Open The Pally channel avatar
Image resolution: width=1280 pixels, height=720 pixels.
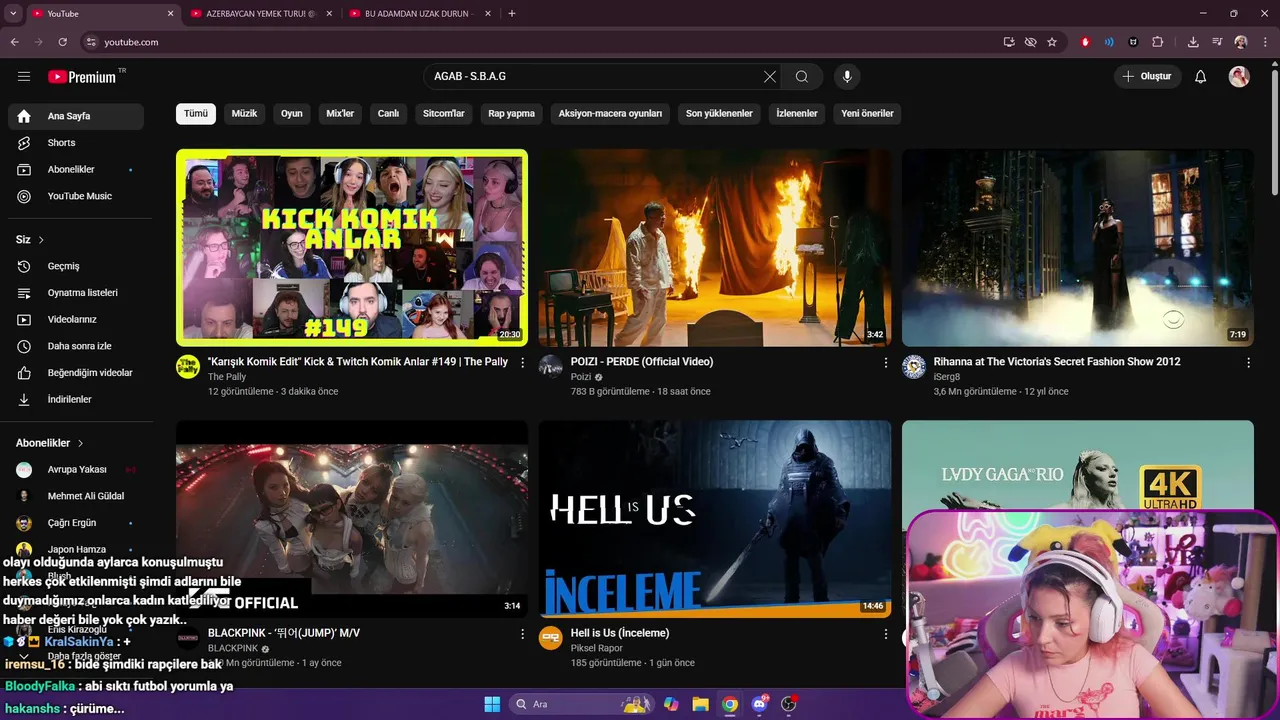(188, 366)
